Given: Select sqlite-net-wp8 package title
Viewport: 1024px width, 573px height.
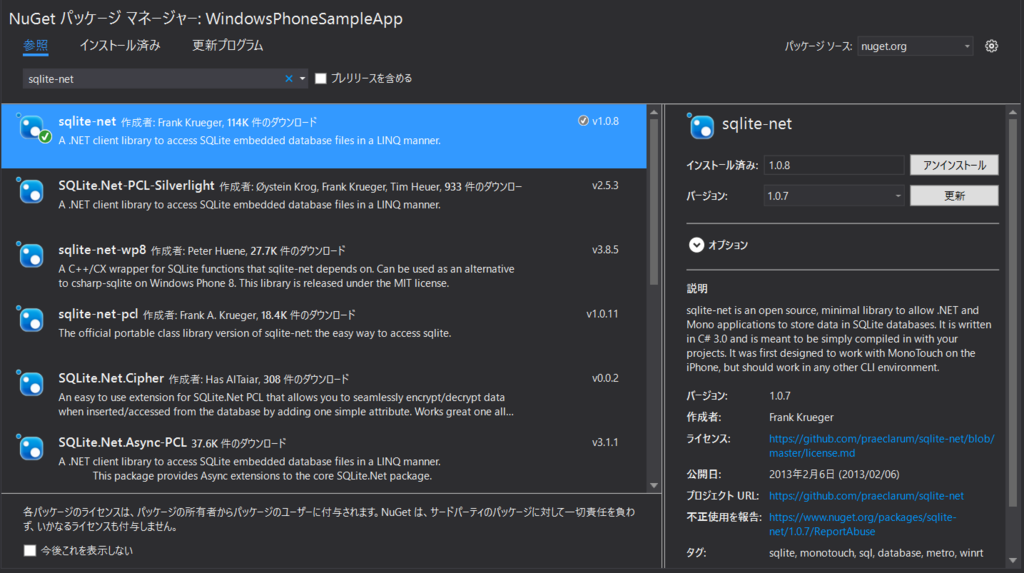Looking at the screenshot, I should pyautogui.click(x=102, y=250).
